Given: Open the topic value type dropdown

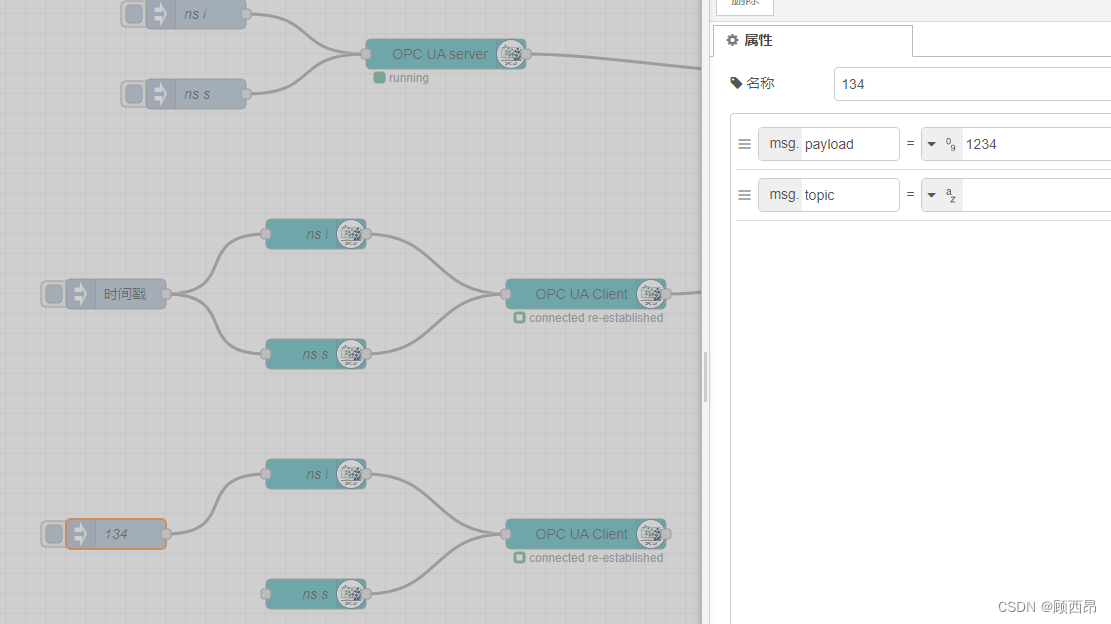Looking at the screenshot, I should click(933, 195).
